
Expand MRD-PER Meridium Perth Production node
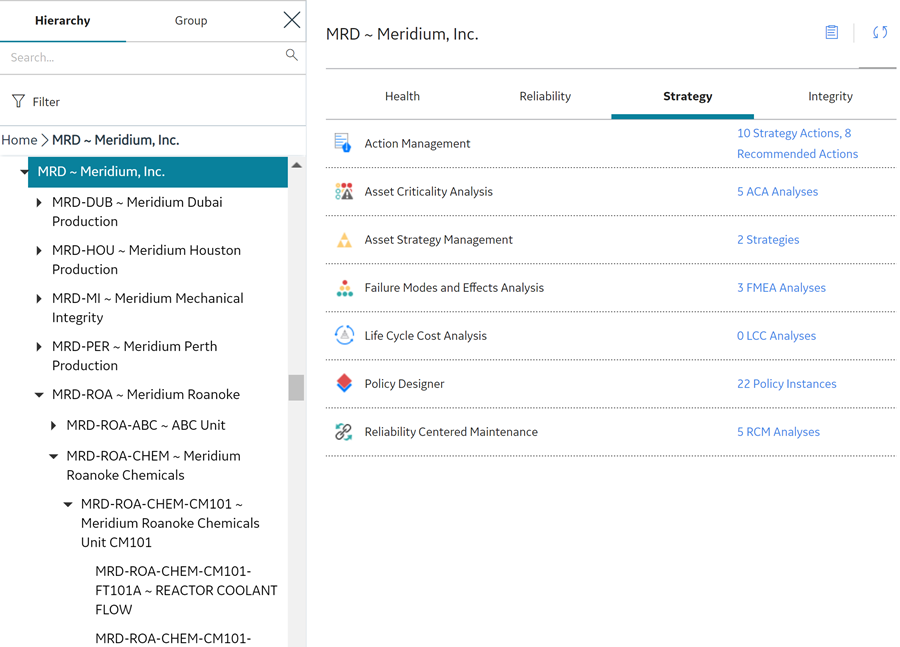tap(39, 347)
